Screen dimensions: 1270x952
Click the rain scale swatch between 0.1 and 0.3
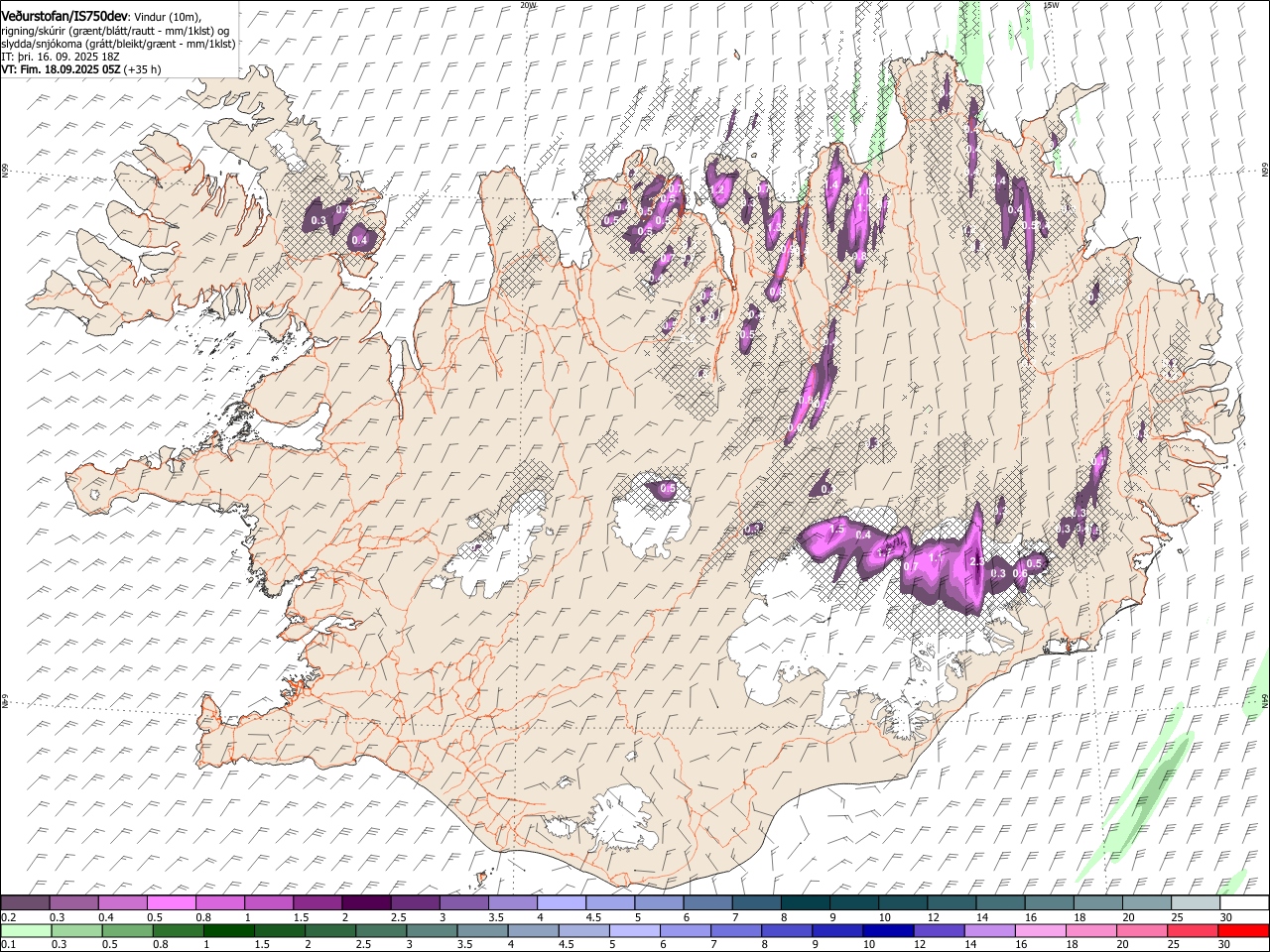coord(26,930)
